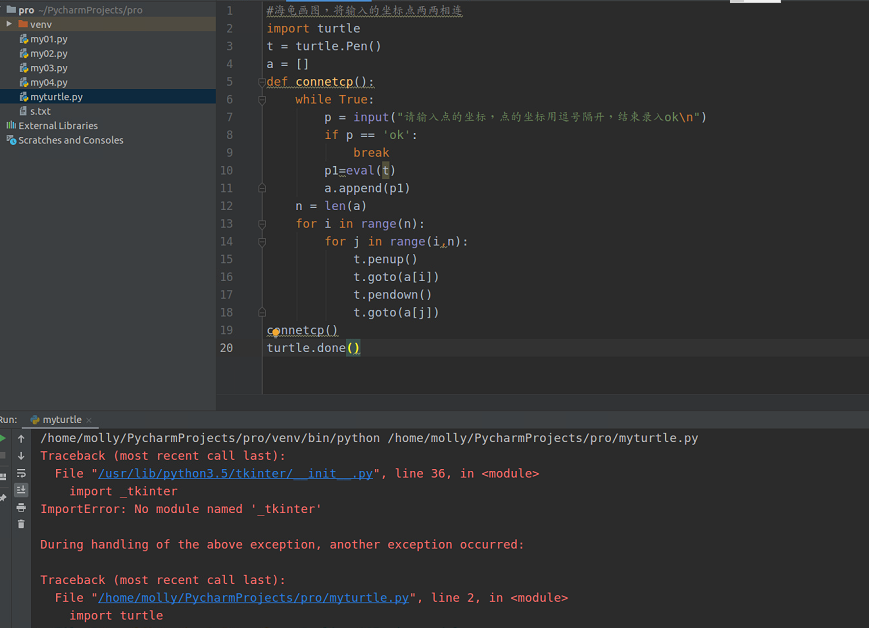Click 'turtle.done()' on line 20
This screenshot has width=869, height=628.
[x=313, y=348]
